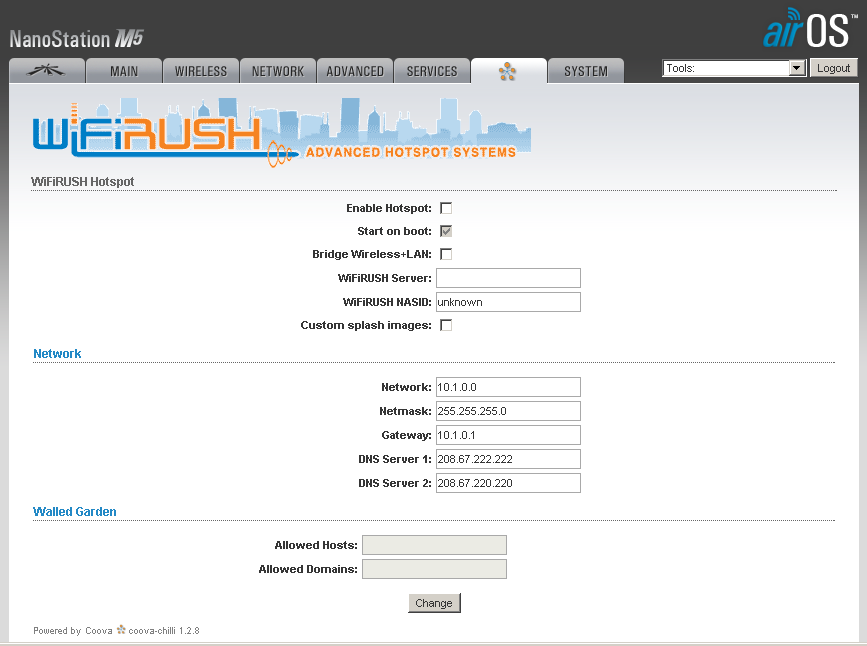Click the Allowed Domains field
This screenshot has height=646, width=867.
[434, 569]
